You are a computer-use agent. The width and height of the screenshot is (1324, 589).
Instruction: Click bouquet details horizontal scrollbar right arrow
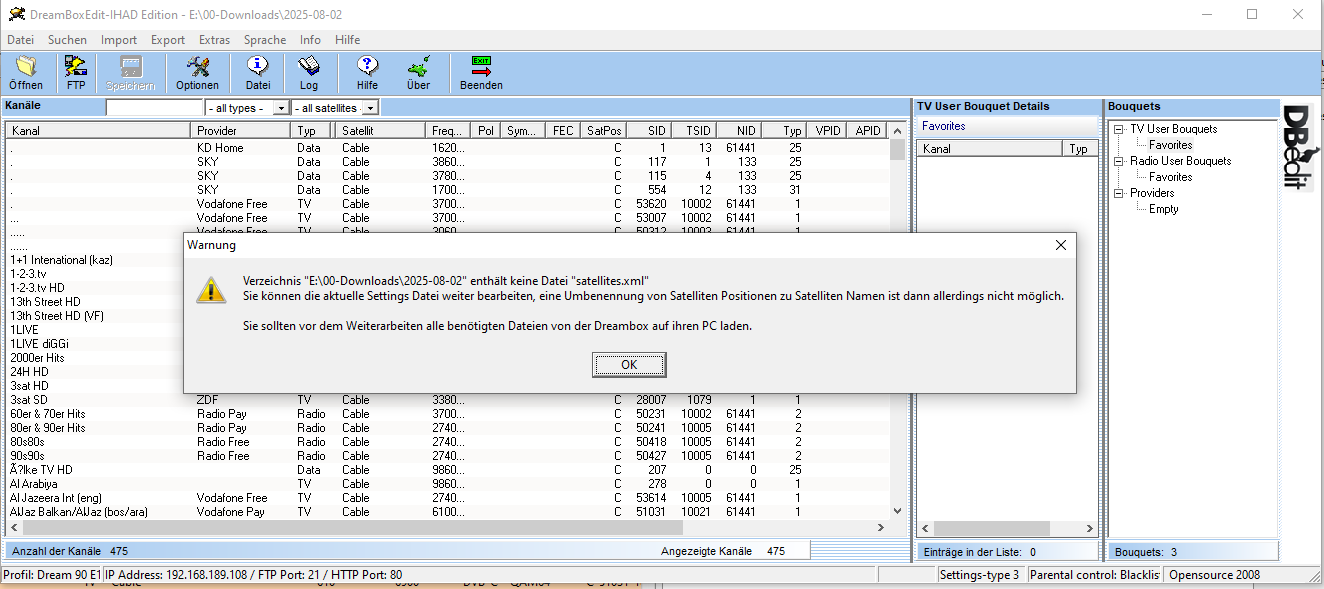[x=1089, y=527]
